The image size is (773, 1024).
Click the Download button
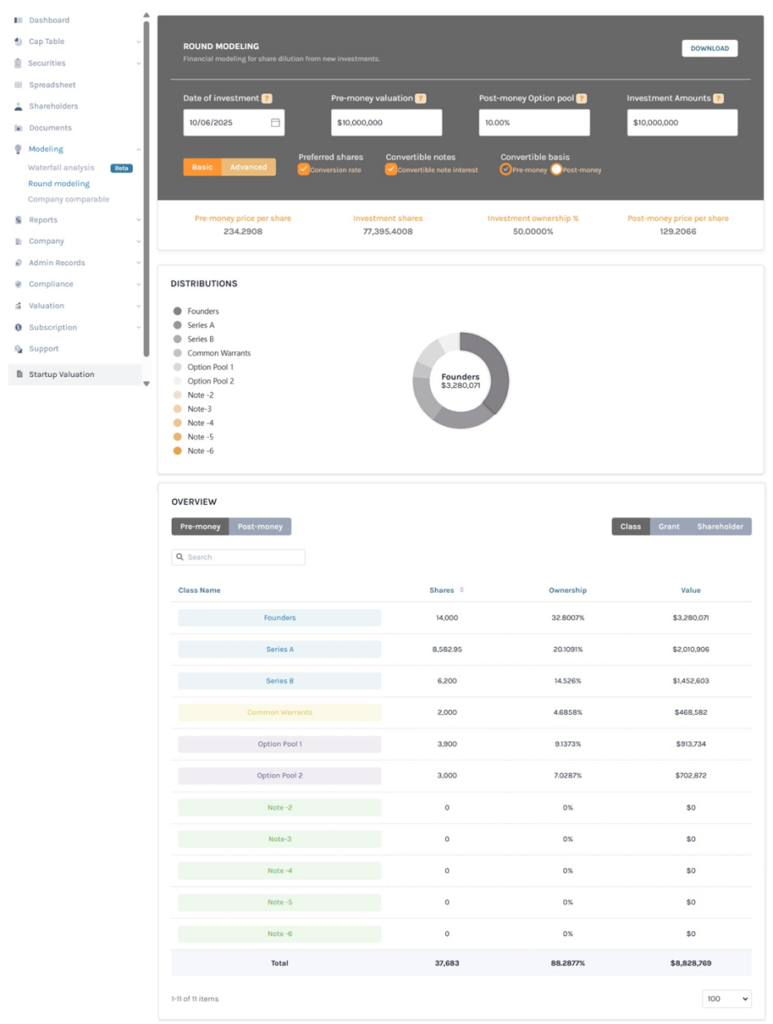point(709,48)
